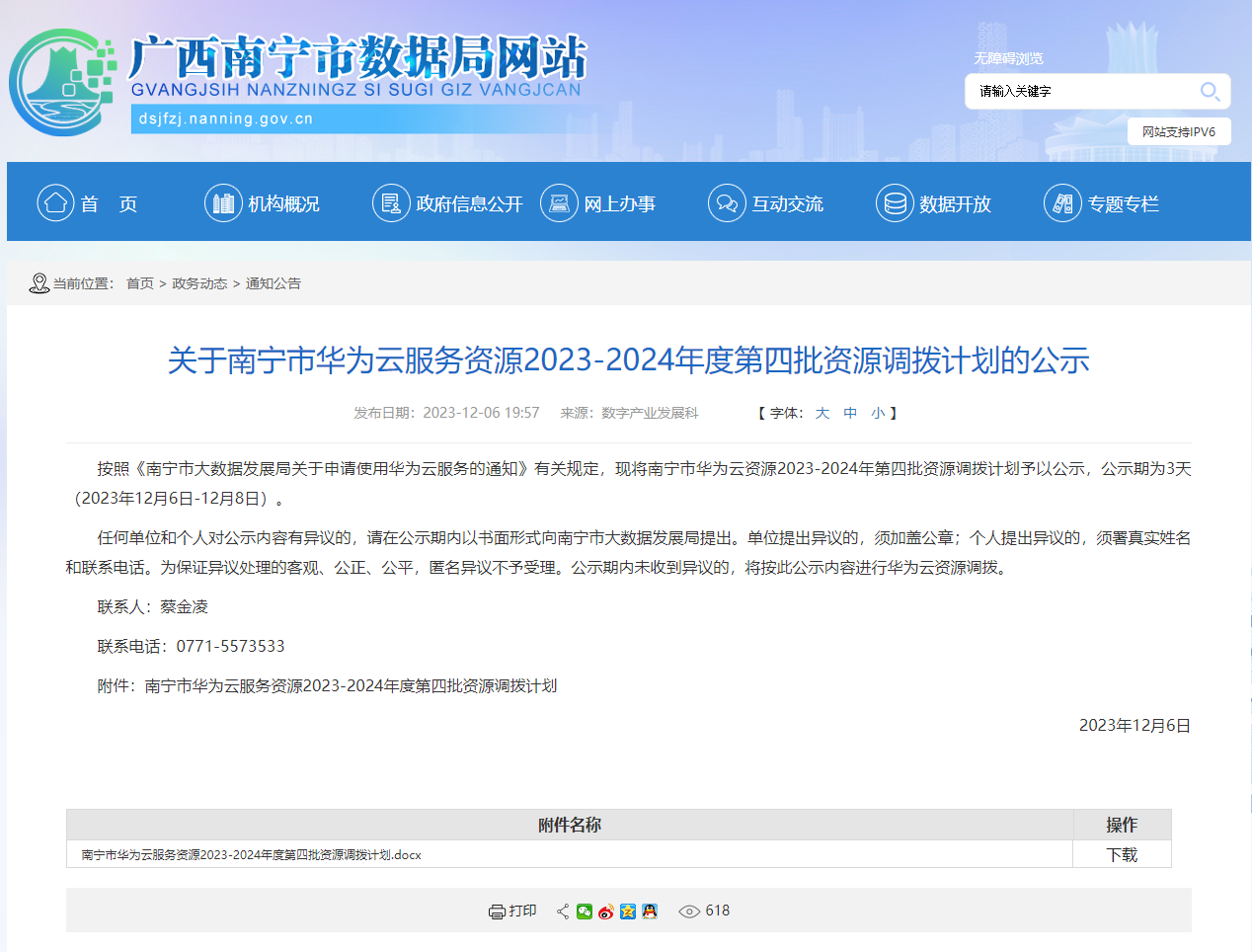Viewport: 1252px width, 952px height.
Task: Click the share icon
Action: pyautogui.click(x=563, y=912)
